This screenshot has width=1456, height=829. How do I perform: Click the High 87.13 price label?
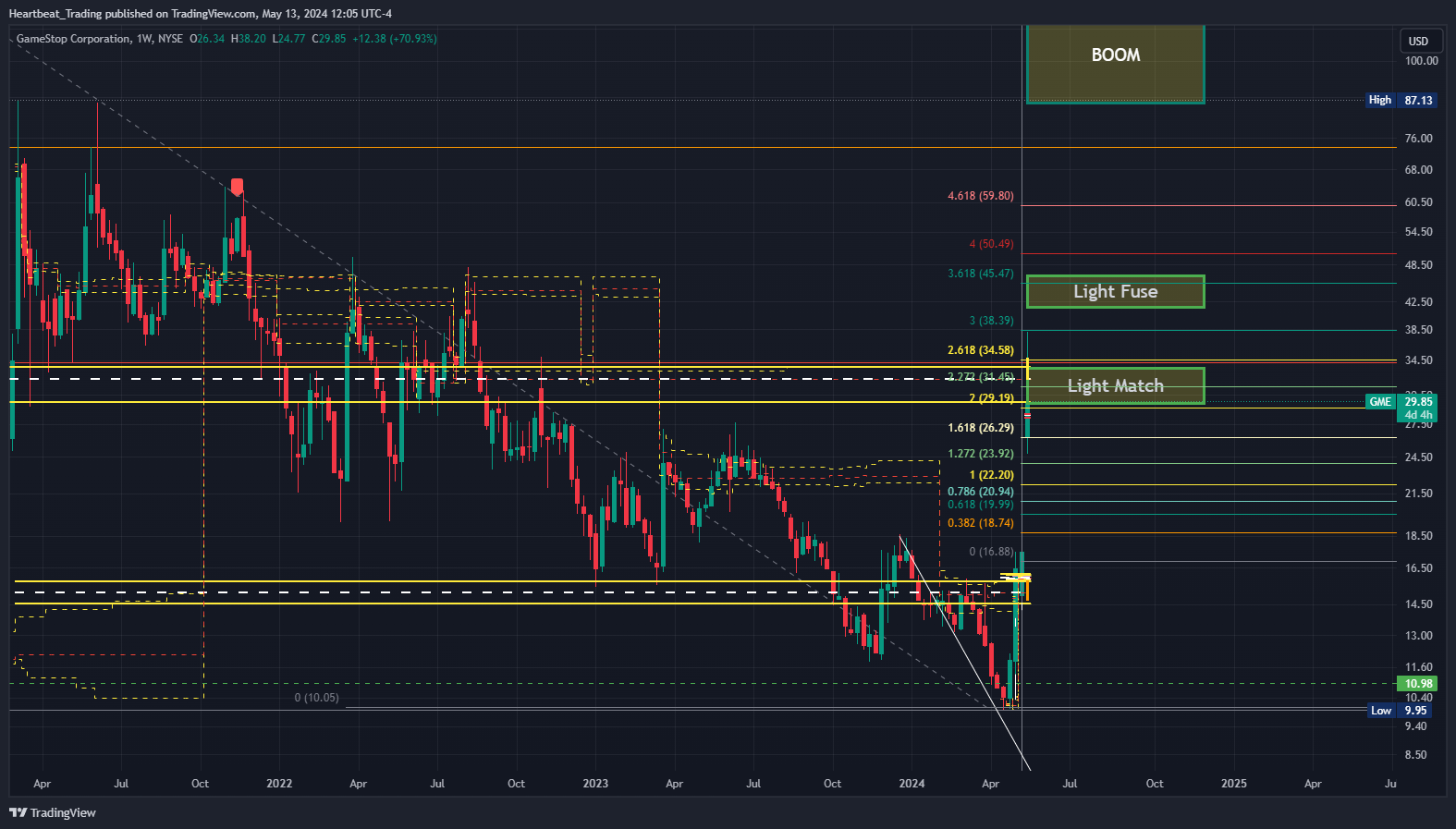pyautogui.click(x=1401, y=100)
